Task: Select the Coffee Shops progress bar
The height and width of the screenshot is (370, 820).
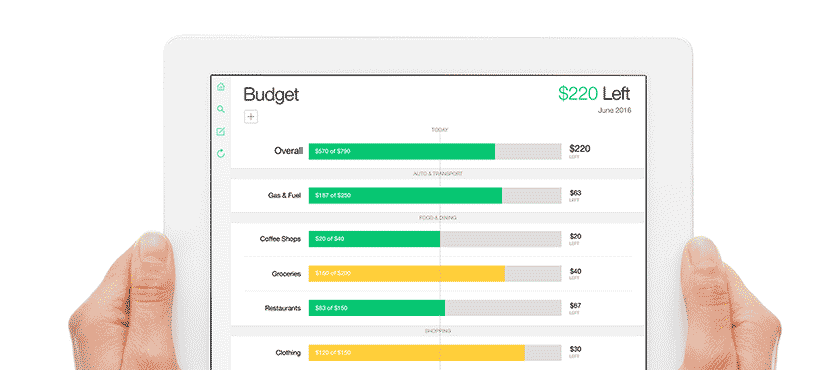Action: [435, 239]
